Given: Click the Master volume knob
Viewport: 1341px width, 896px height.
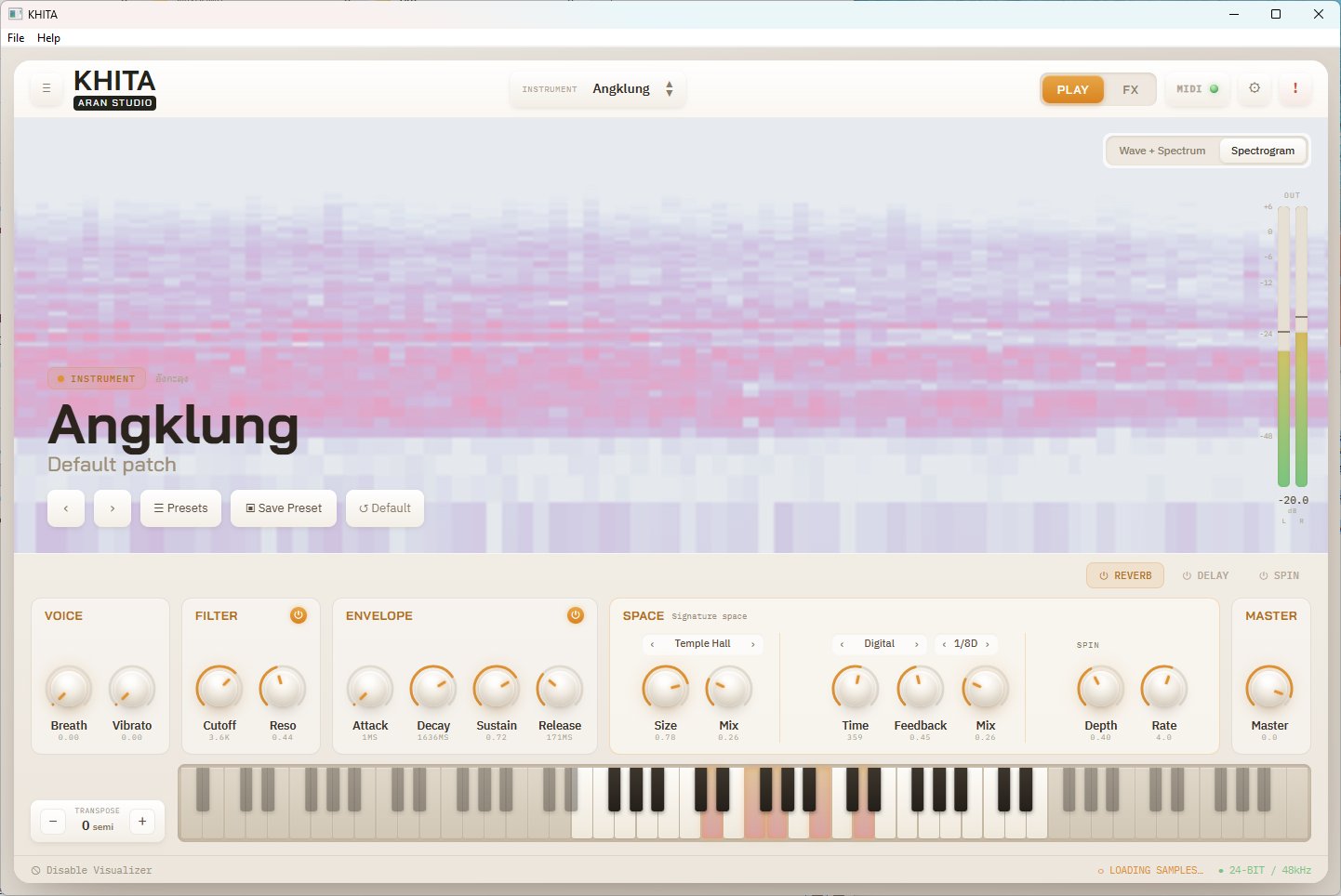Looking at the screenshot, I should (x=1269, y=689).
